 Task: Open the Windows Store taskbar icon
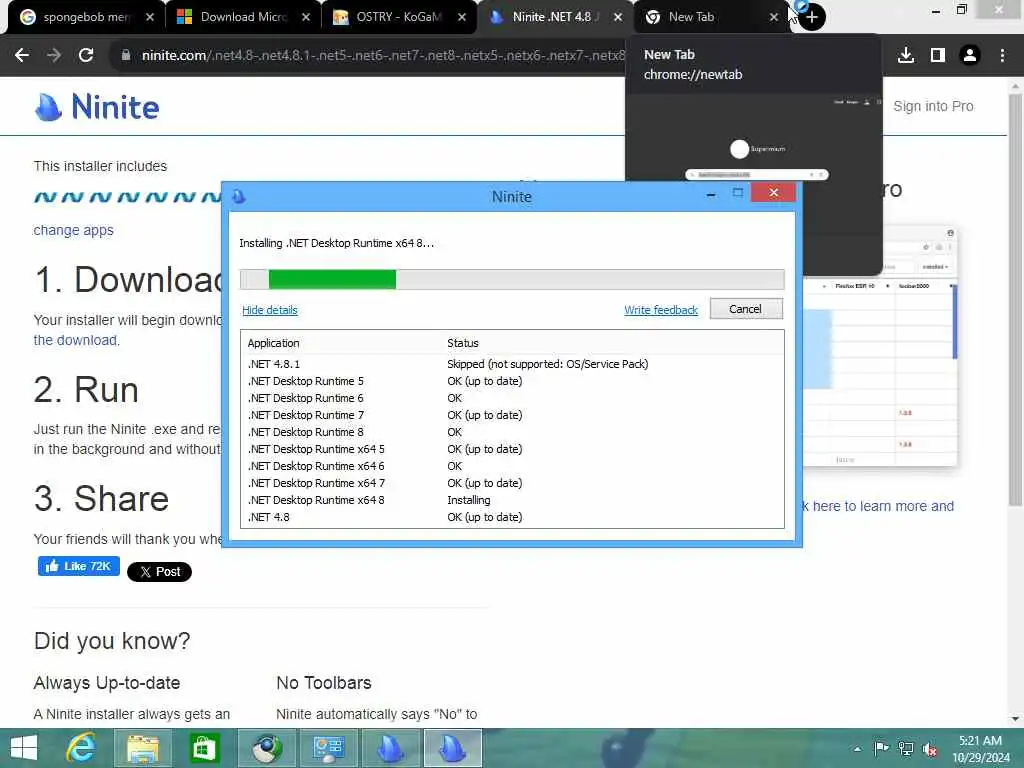(204, 748)
